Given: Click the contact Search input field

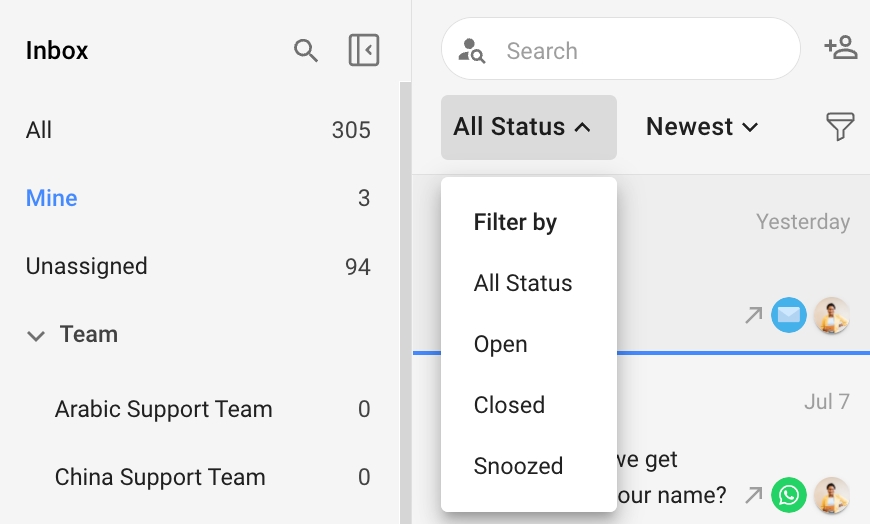Looking at the screenshot, I should [621, 49].
